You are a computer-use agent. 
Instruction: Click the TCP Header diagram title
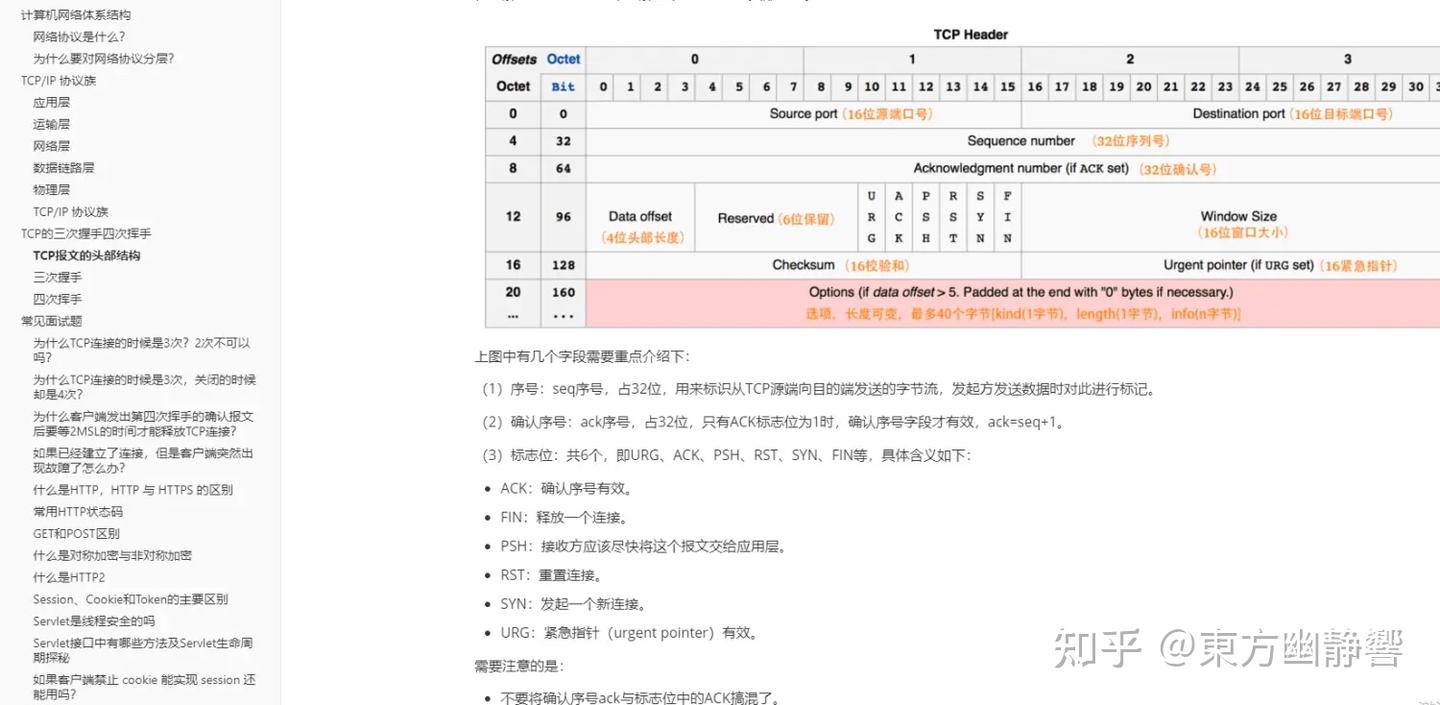(971, 34)
